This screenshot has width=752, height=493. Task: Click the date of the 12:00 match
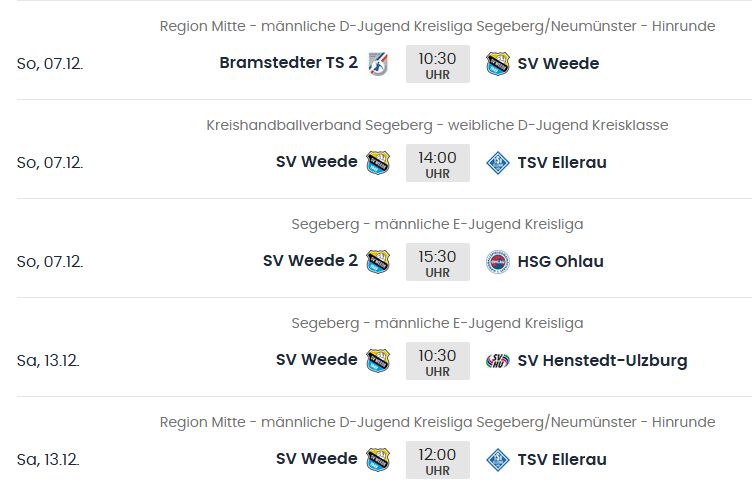[x=48, y=460]
